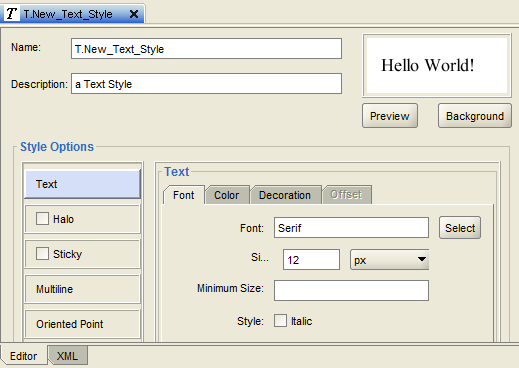
Task: Select the Oriented Point option
Action: pyautogui.click(x=83, y=324)
